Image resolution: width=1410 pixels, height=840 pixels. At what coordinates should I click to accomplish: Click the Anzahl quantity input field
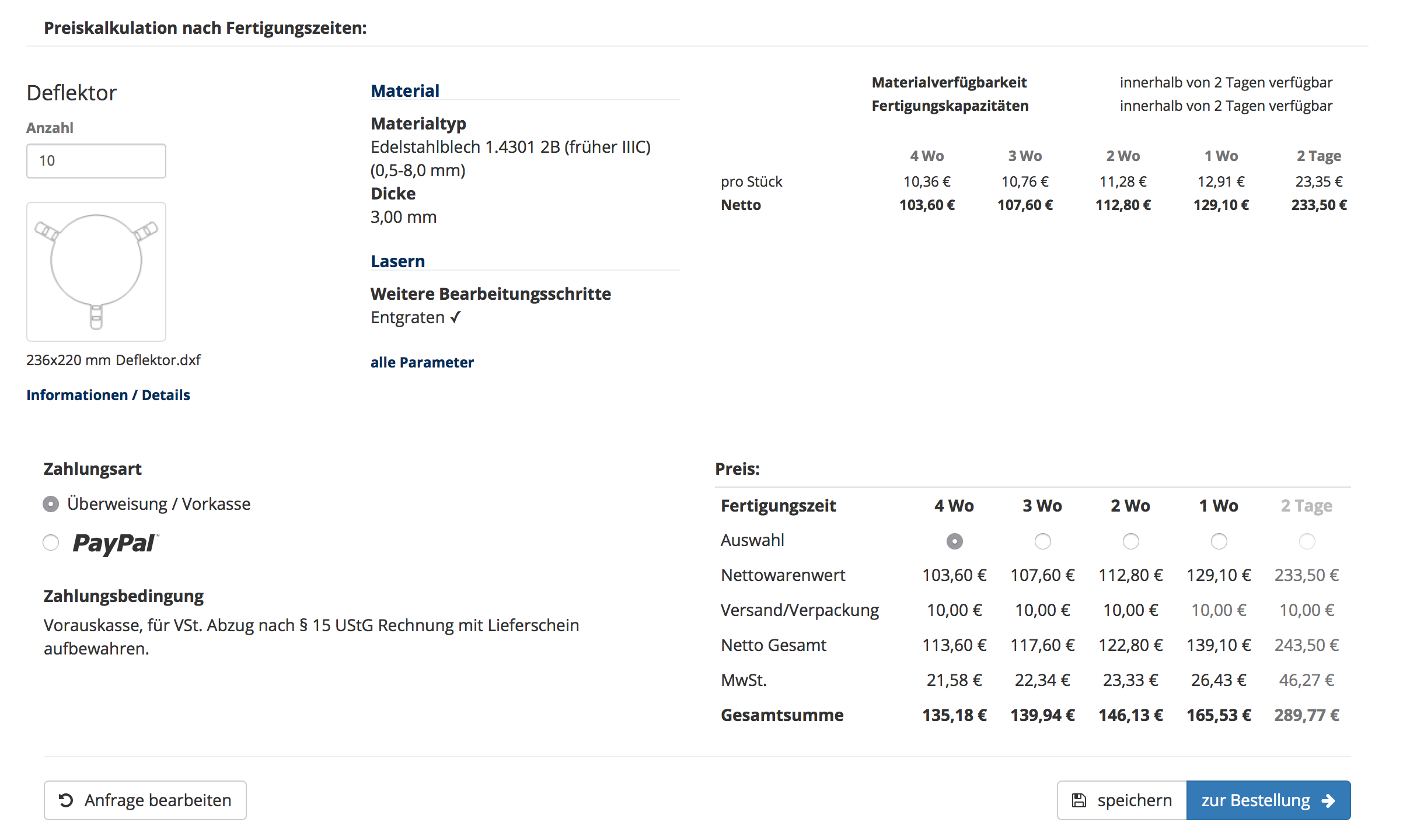coord(96,161)
